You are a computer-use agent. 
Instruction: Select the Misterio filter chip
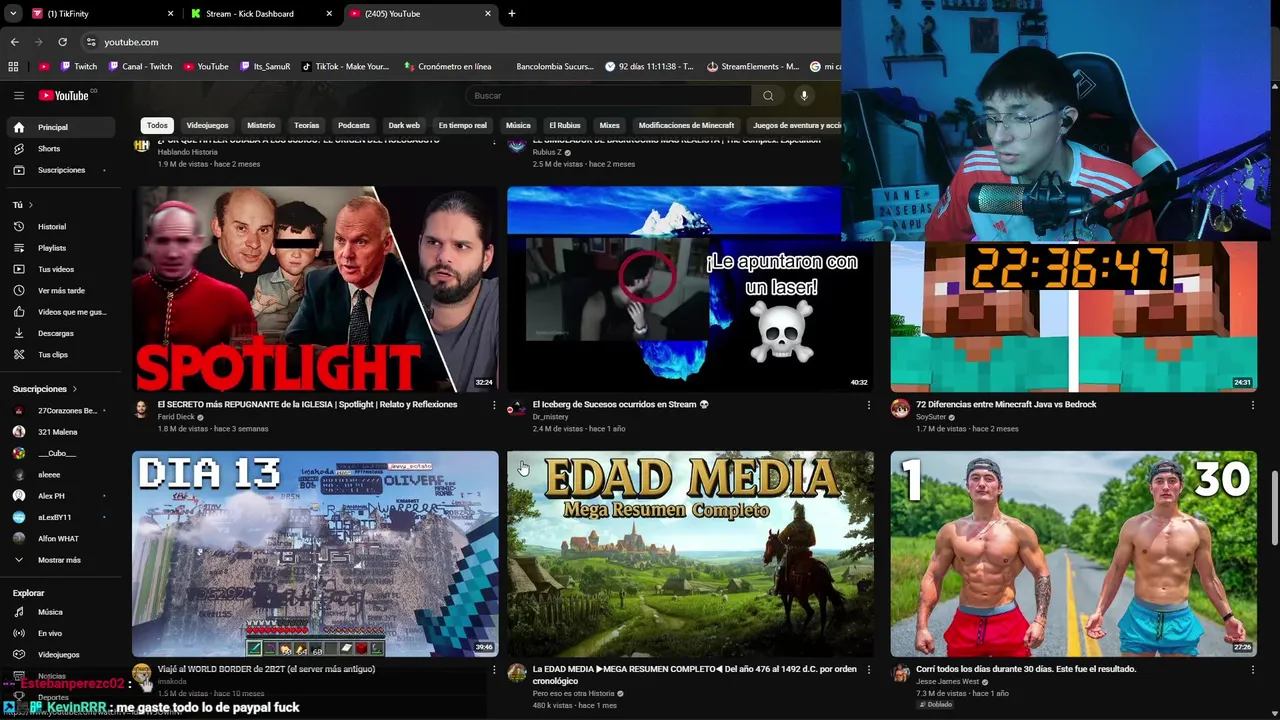point(261,125)
